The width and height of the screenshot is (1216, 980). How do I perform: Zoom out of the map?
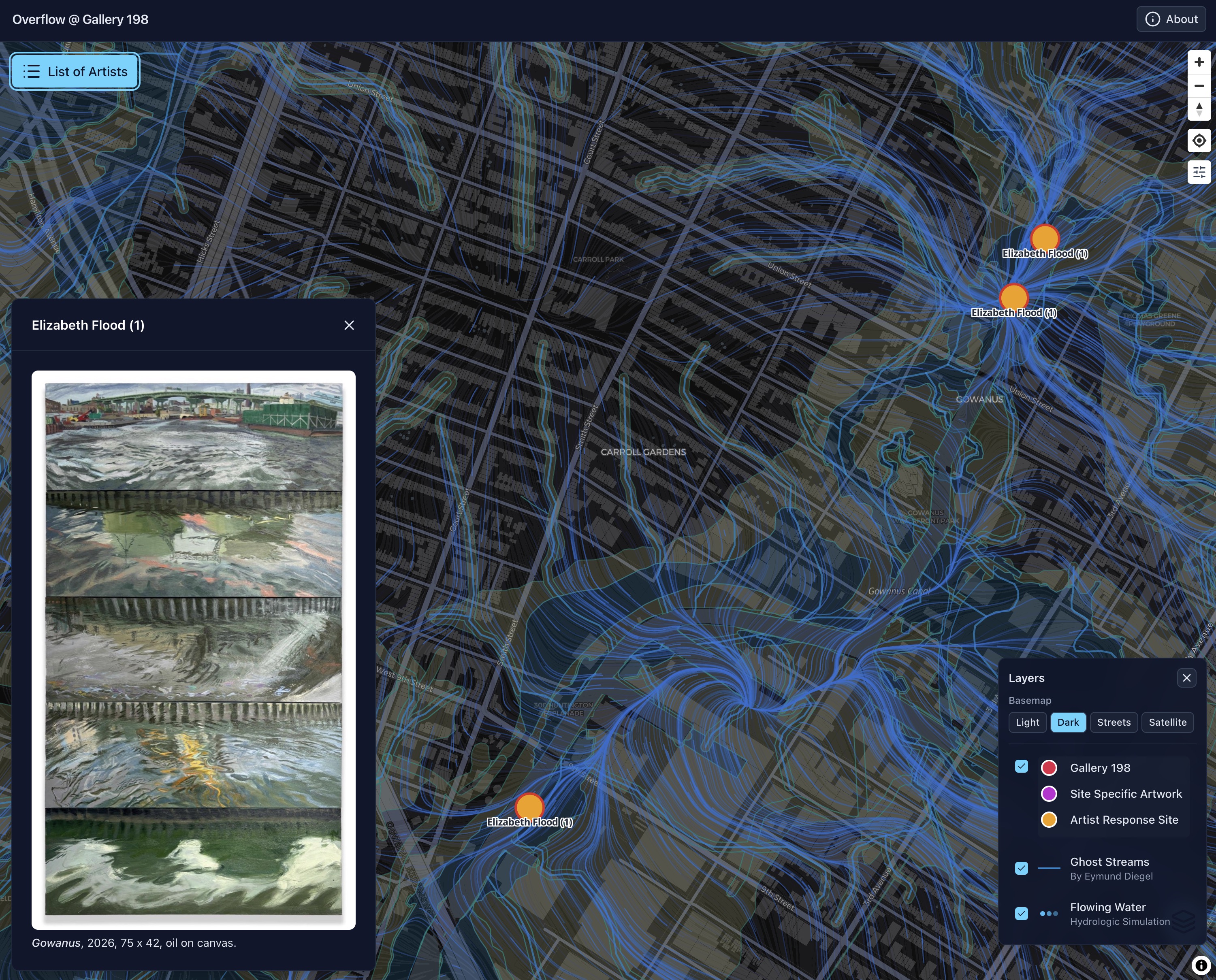[1199, 86]
